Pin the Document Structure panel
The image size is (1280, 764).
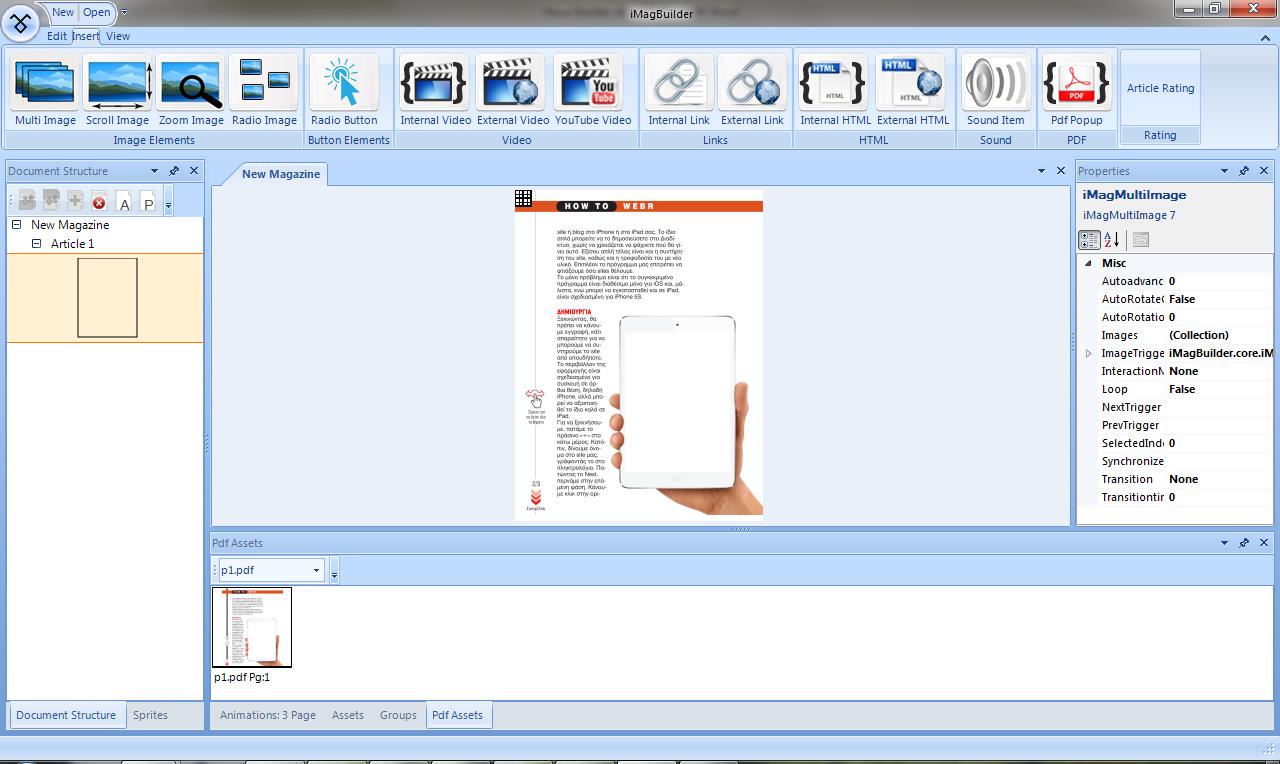(174, 171)
